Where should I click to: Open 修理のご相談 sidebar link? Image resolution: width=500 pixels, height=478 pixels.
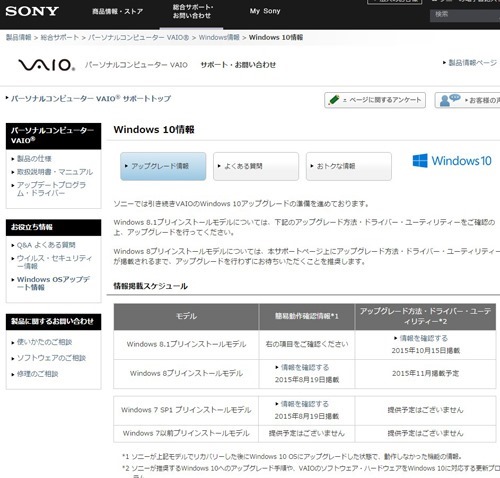coord(37,374)
